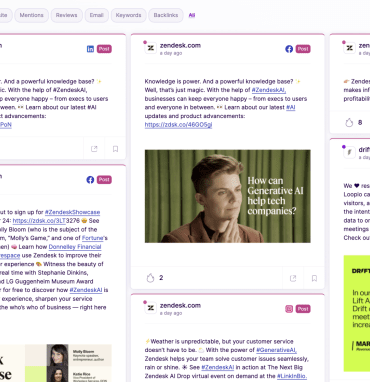Click the like icon showing 2 likes

pyautogui.click(x=150, y=278)
